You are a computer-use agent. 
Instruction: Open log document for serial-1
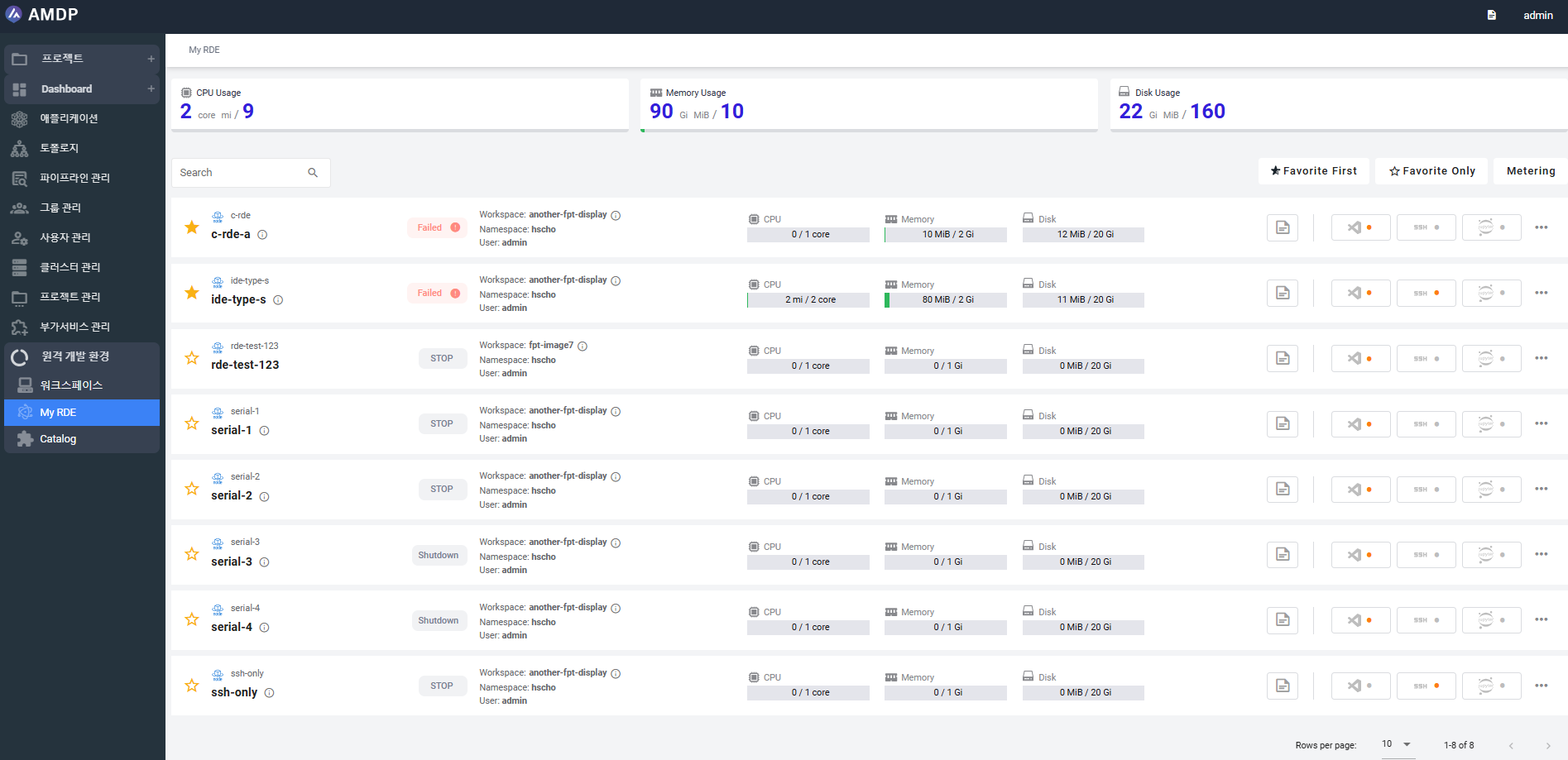tap(1283, 423)
